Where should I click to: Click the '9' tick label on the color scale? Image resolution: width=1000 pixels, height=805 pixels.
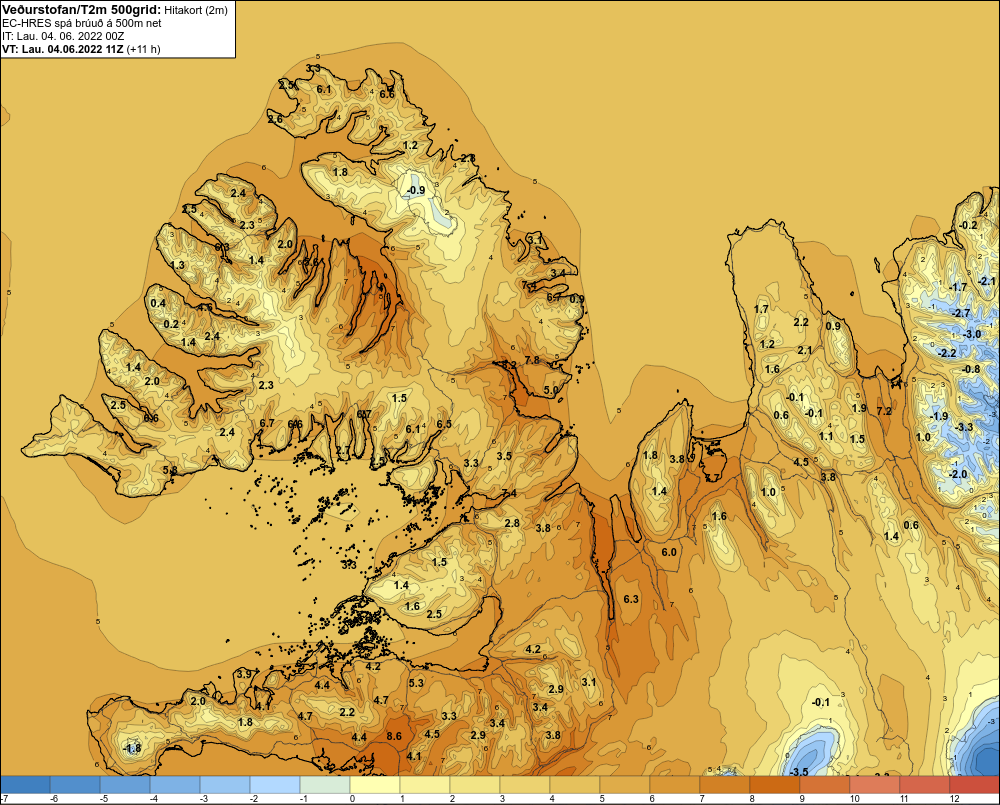pyautogui.click(x=802, y=799)
